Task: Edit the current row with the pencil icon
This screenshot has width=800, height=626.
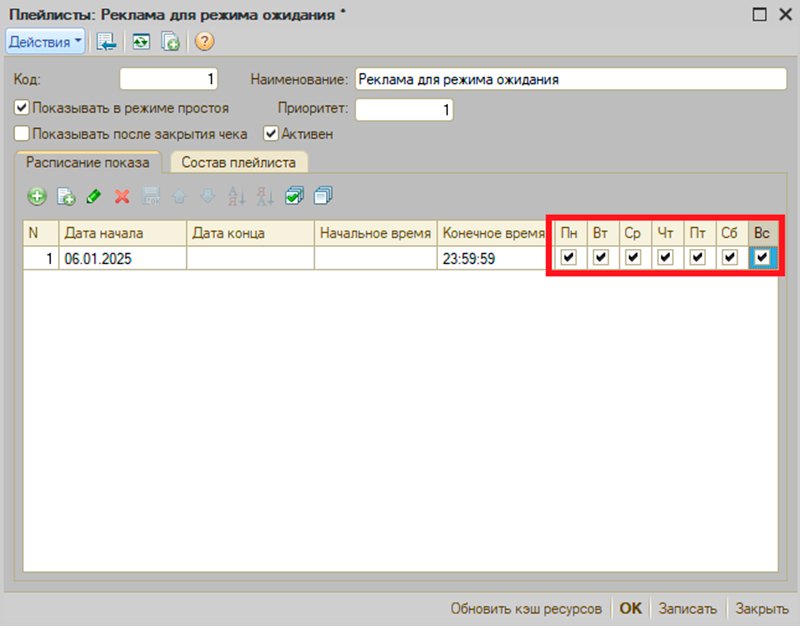Action: [x=94, y=196]
